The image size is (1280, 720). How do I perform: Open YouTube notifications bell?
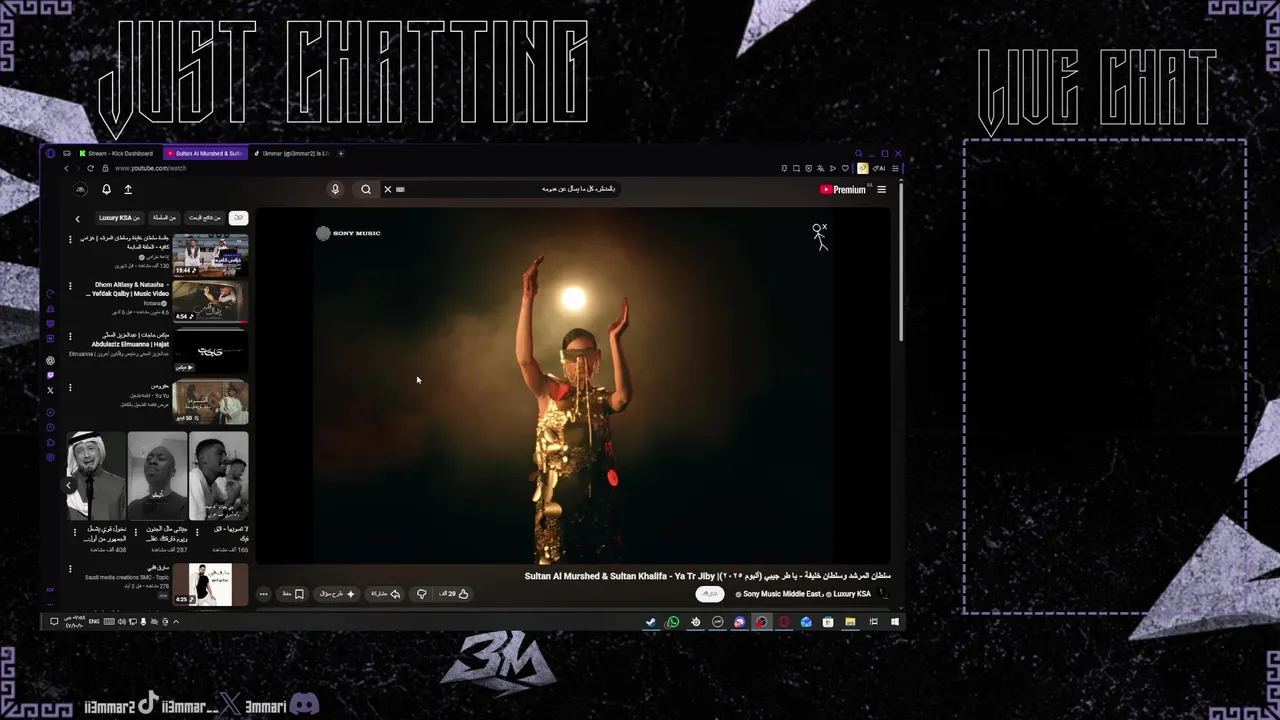[106, 189]
